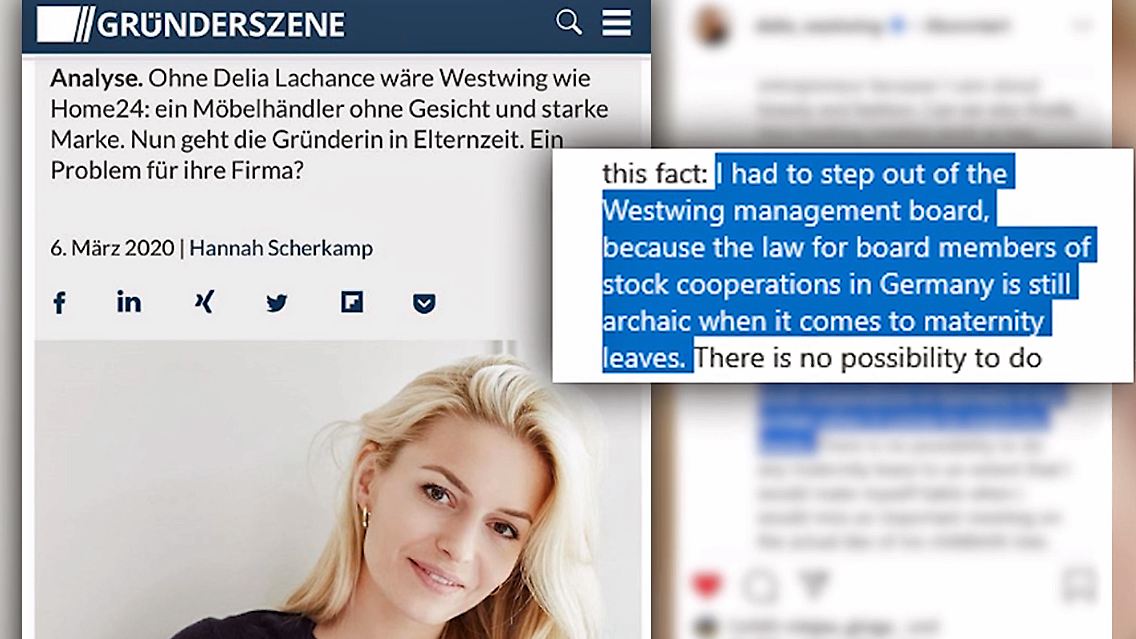The width and height of the screenshot is (1136, 639).
Task: Bookmark the Instagram post
Action: click(x=1079, y=584)
